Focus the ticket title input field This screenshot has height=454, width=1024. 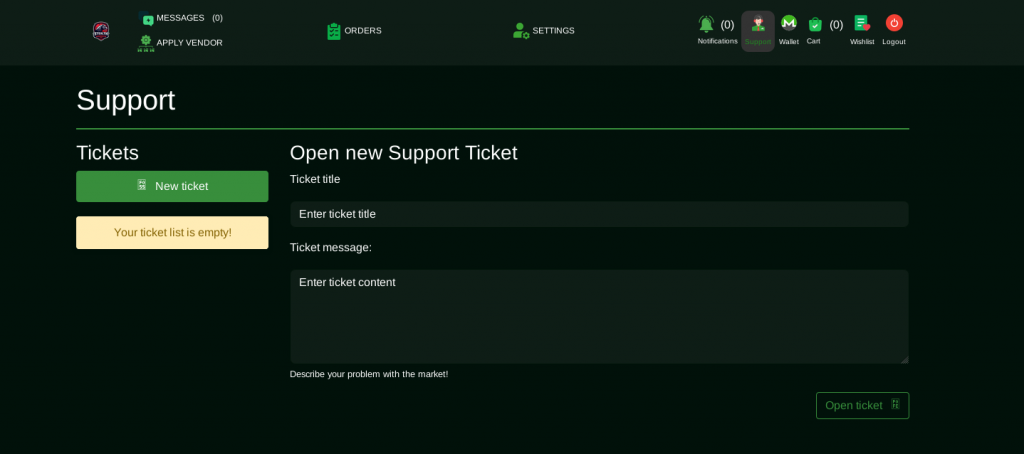599,214
